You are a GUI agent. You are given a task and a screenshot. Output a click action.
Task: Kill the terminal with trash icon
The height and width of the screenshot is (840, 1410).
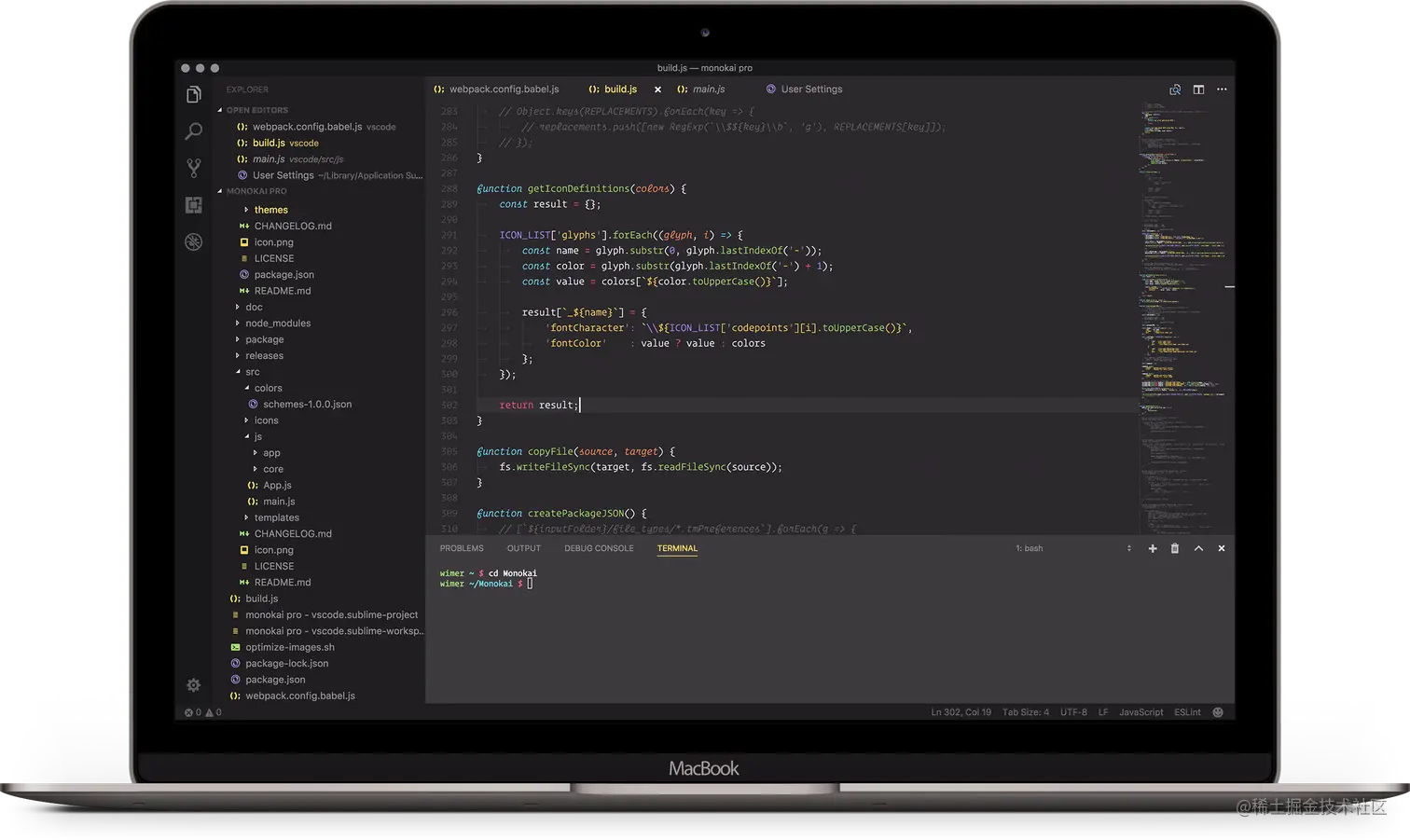tap(1175, 548)
